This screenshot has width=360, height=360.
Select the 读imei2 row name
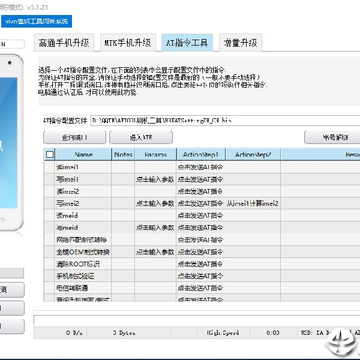point(68,191)
